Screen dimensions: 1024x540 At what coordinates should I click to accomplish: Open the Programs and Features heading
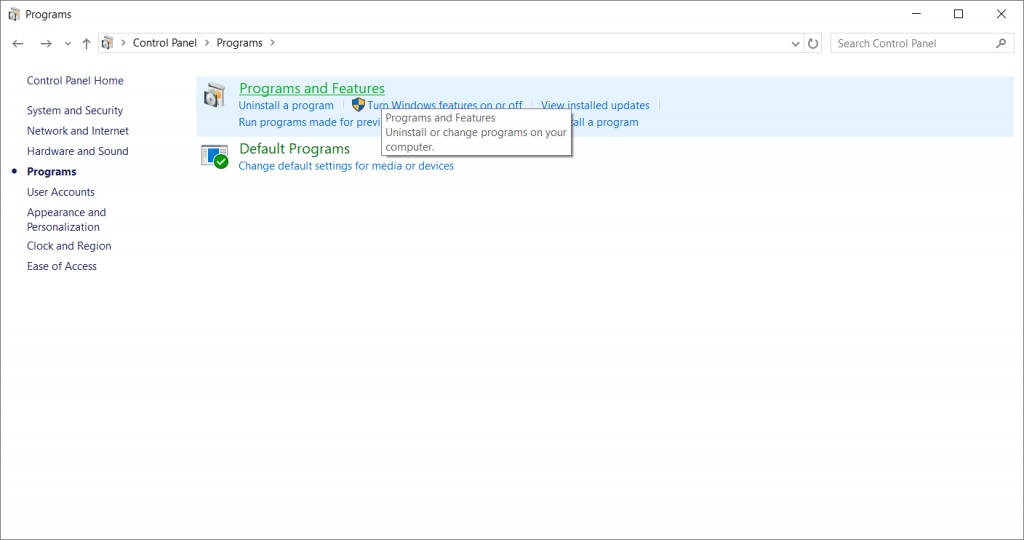312,88
